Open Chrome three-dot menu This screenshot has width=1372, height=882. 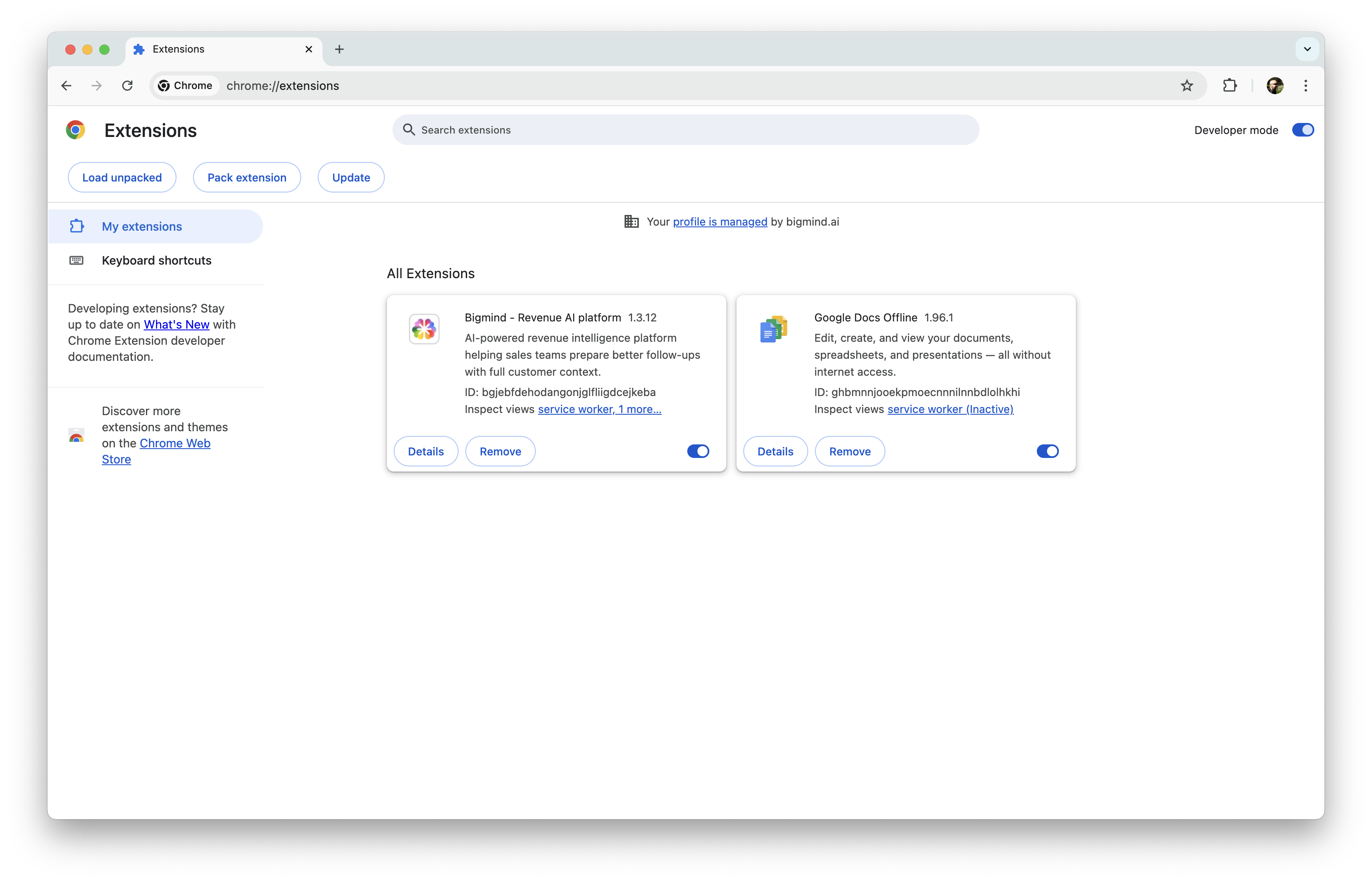click(1305, 86)
